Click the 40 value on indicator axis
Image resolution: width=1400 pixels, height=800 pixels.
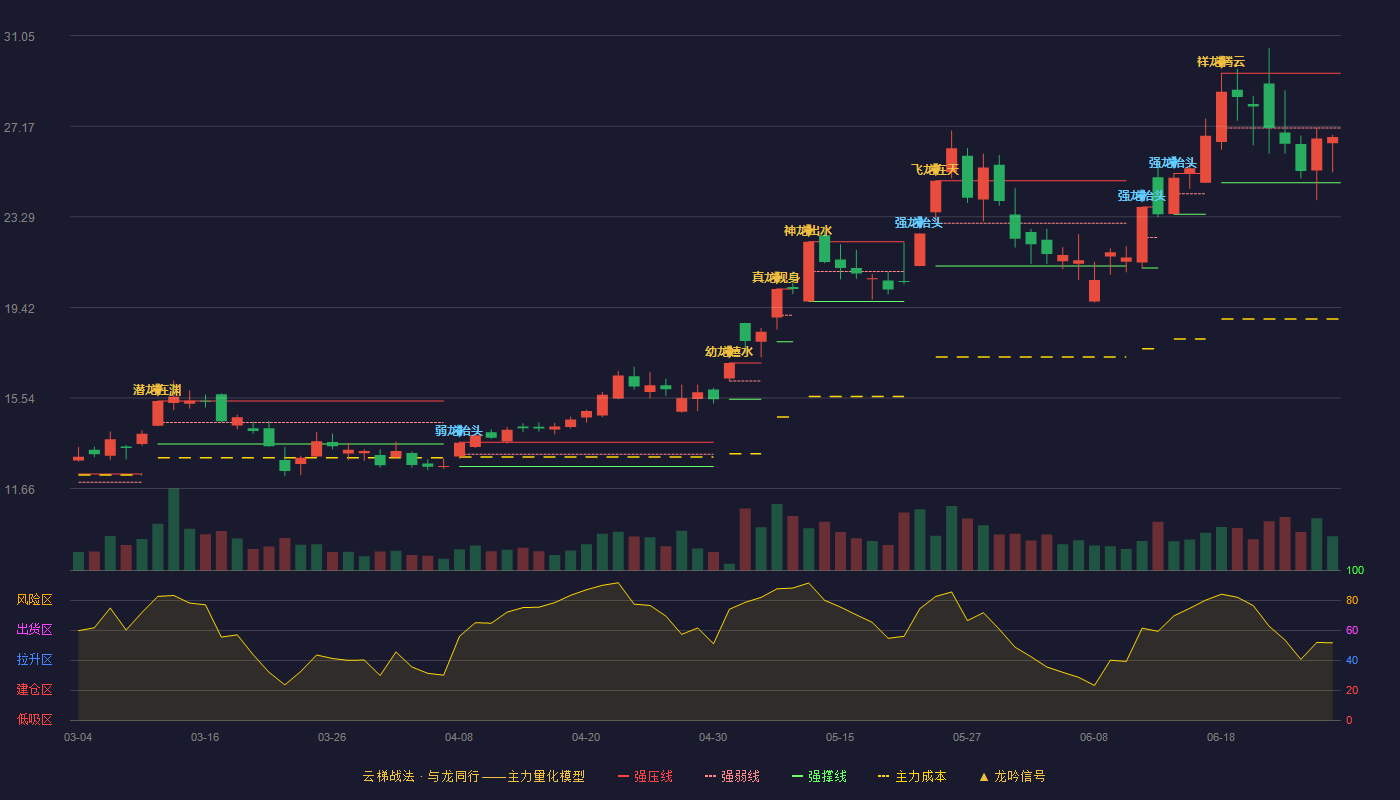(x=1352, y=661)
